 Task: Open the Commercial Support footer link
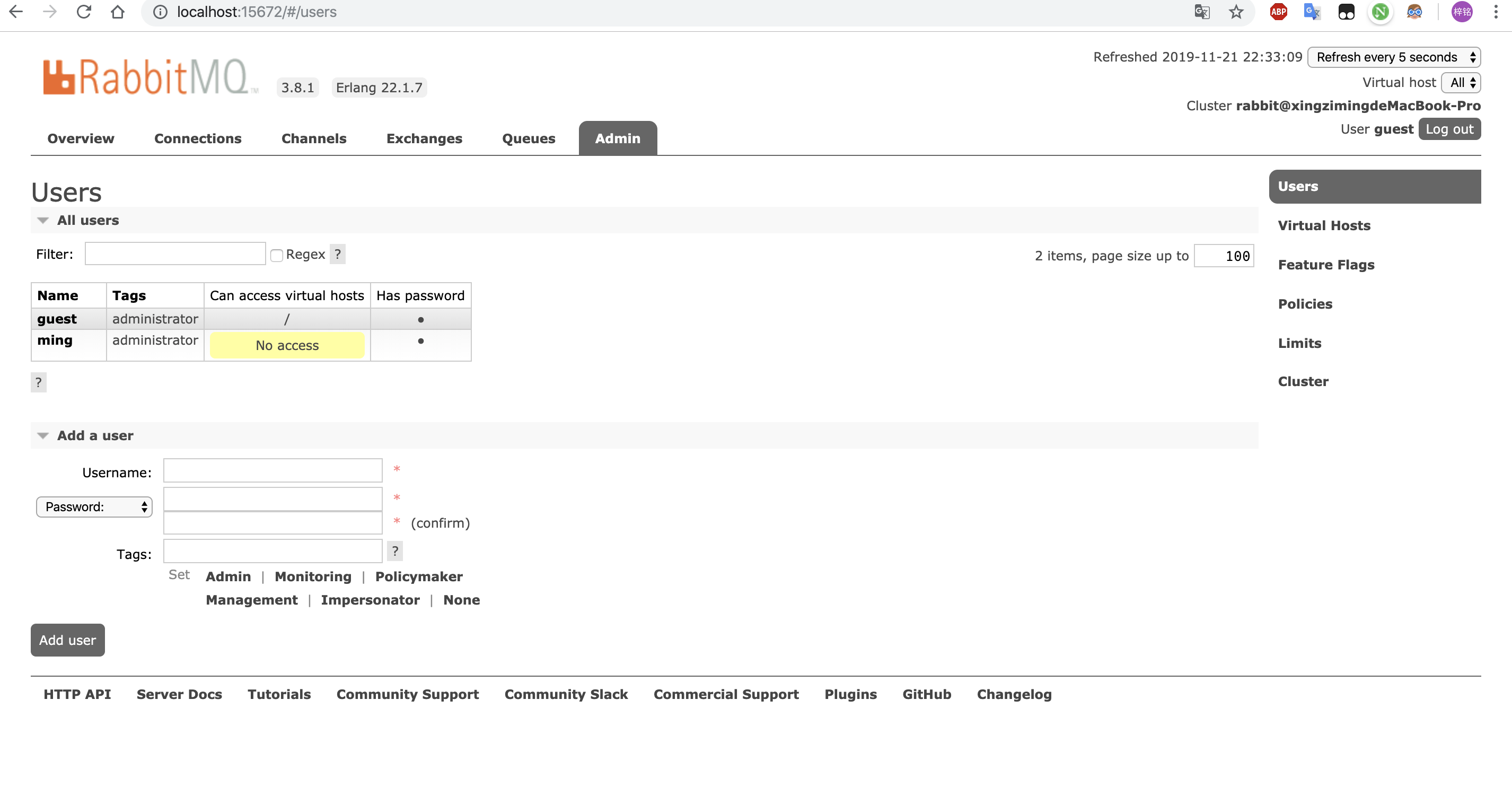[726, 694]
